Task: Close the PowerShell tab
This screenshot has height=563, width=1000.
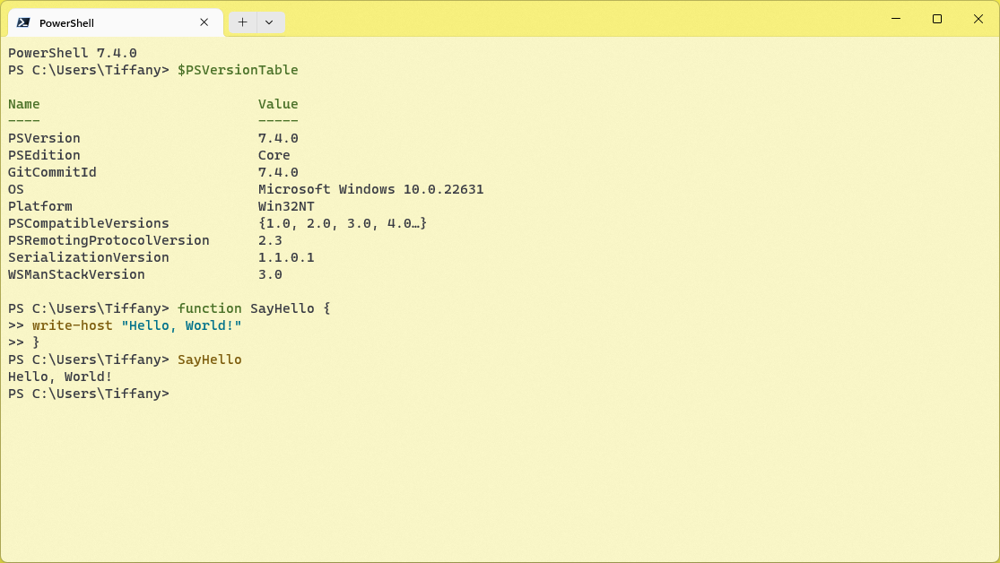Action: click(x=204, y=22)
